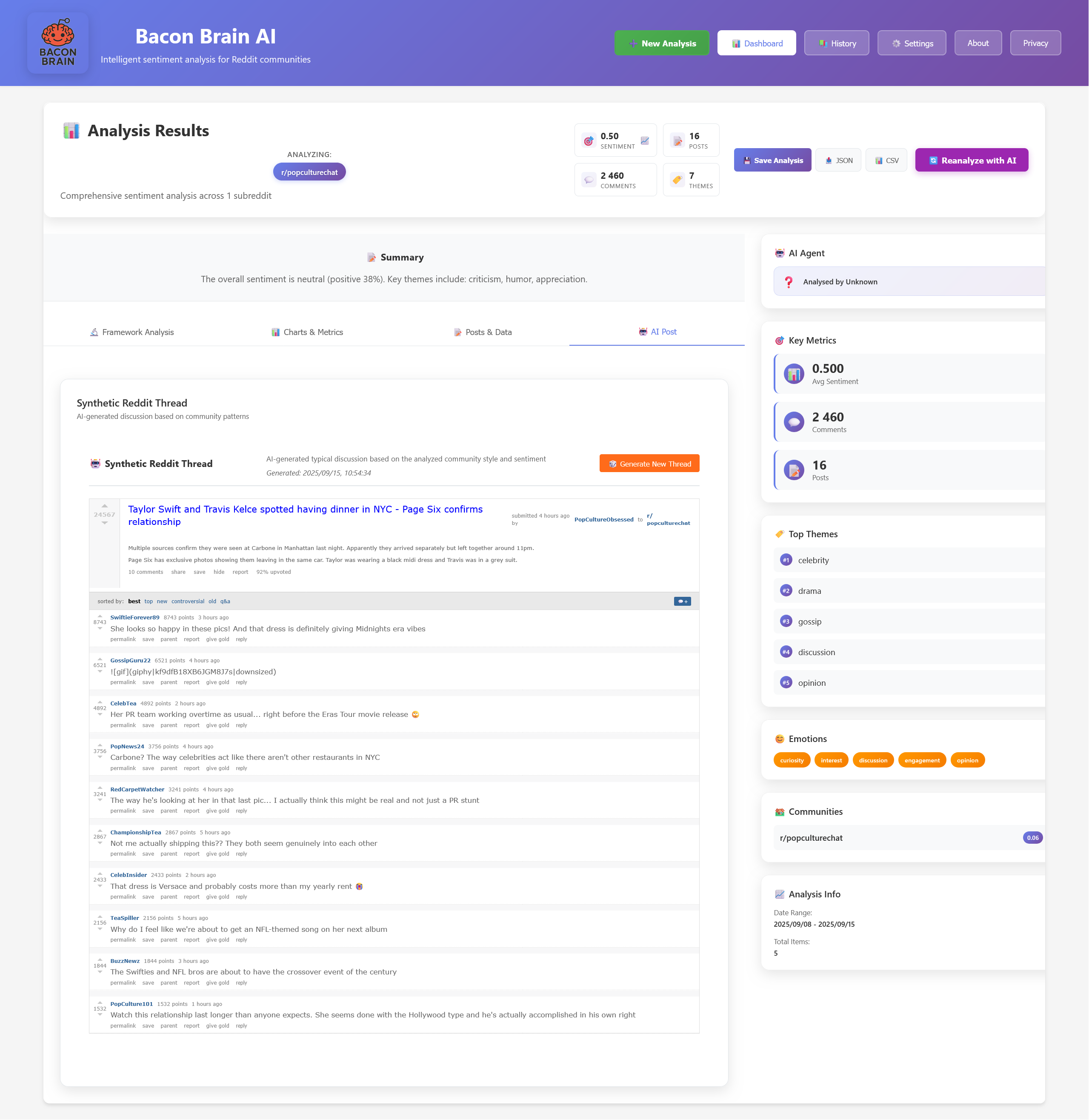The height and width of the screenshot is (1120, 1089).
Task: Downvote GossipGuru22's comment
Action: [x=100, y=672]
